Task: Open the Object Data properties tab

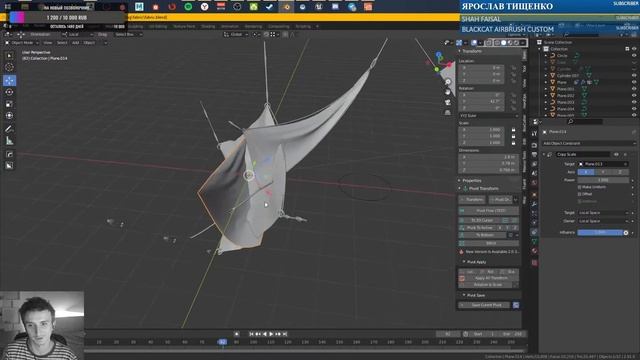Action: (534, 242)
